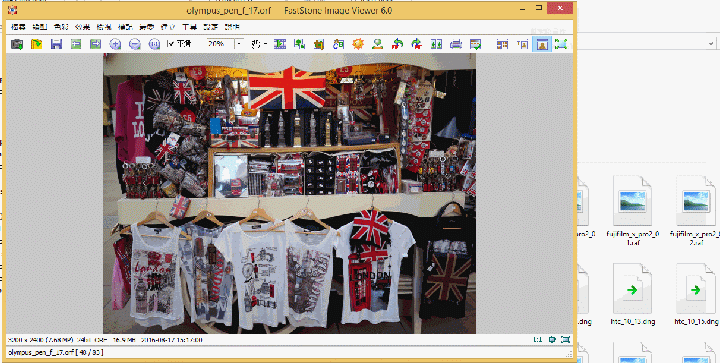720x363 pixels.
Task: Rotate image right (clockwise)
Action: (416, 44)
